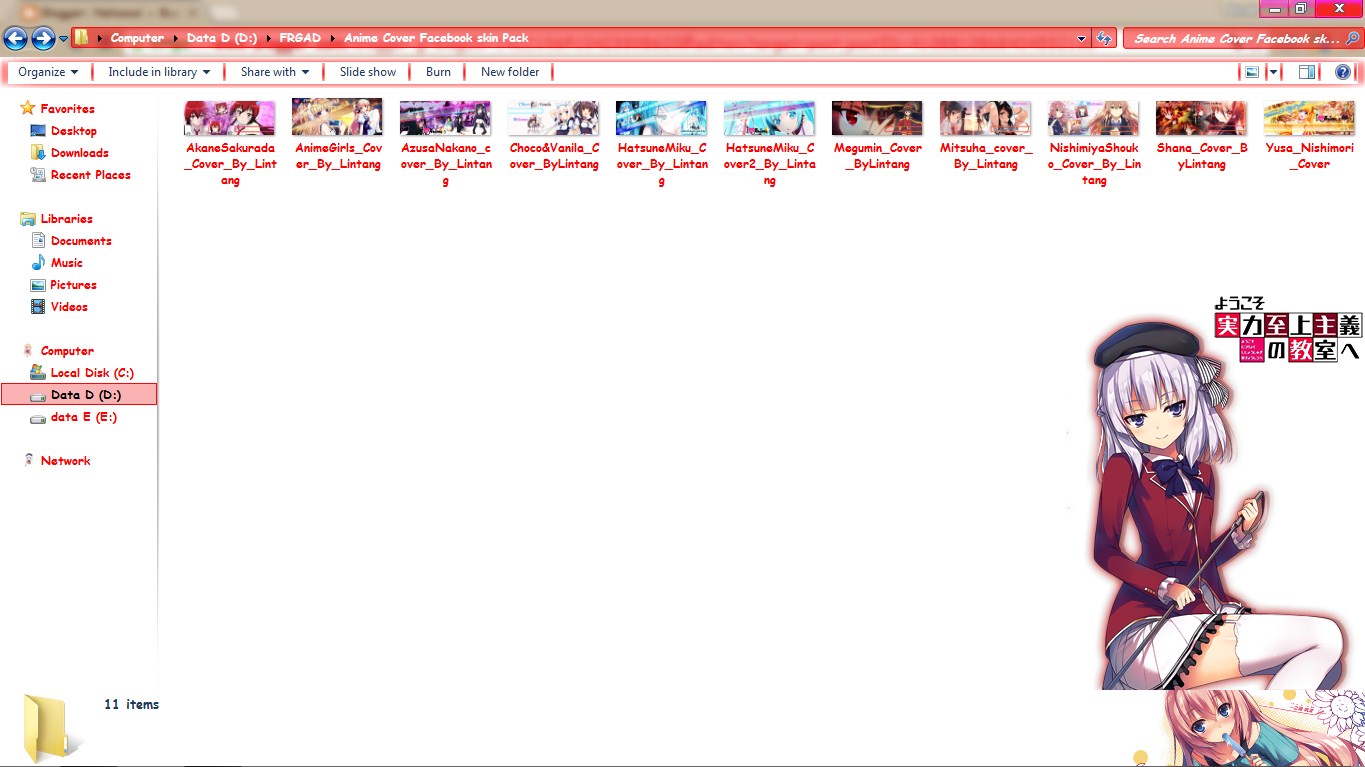
Task: Refresh the folder view with refresh icon
Action: (1102, 37)
